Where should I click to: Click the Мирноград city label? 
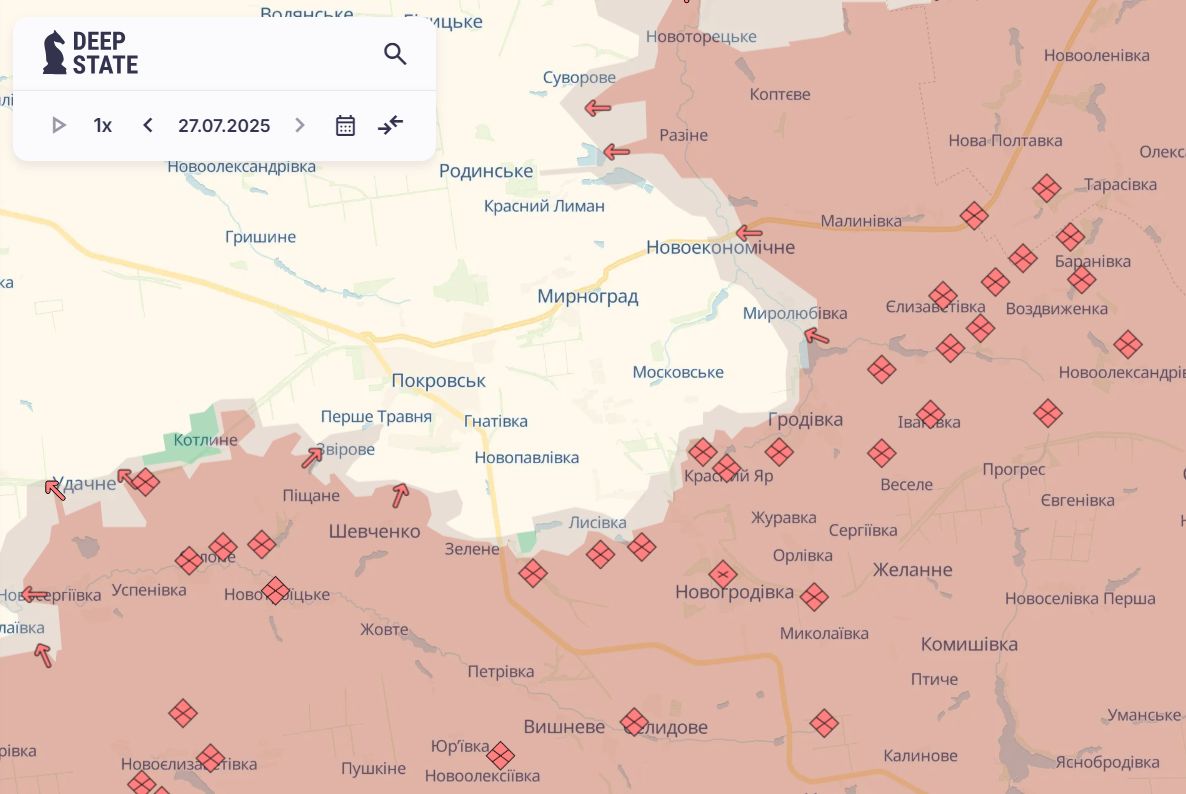coord(587,296)
